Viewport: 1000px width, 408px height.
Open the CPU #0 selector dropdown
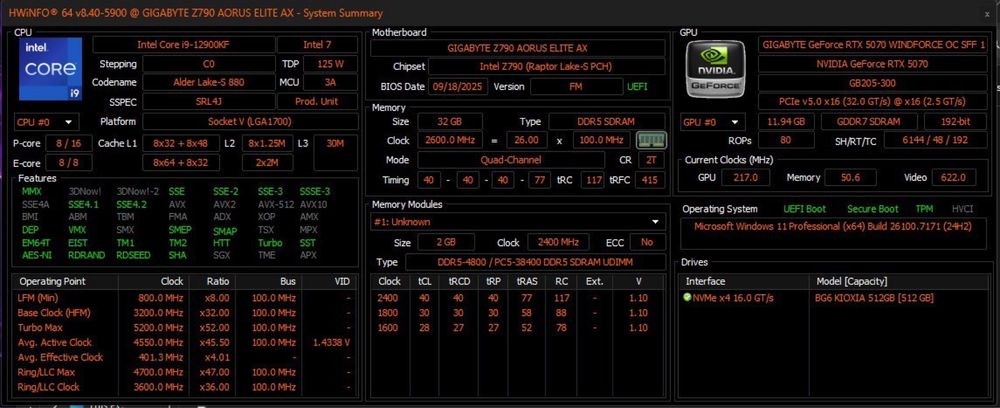[x=46, y=122]
